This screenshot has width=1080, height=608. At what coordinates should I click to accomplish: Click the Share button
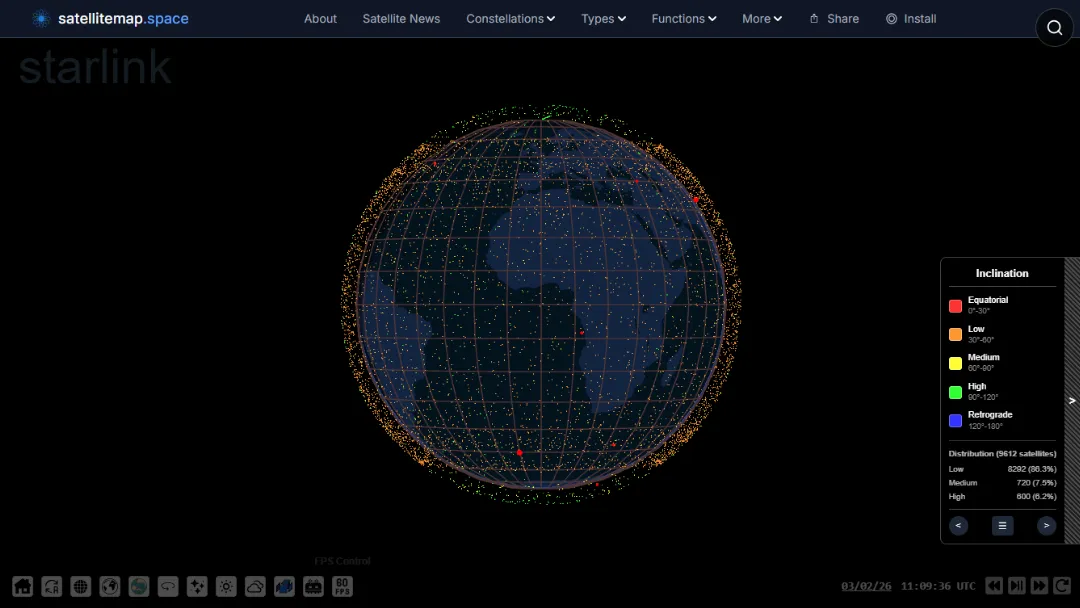tap(834, 18)
